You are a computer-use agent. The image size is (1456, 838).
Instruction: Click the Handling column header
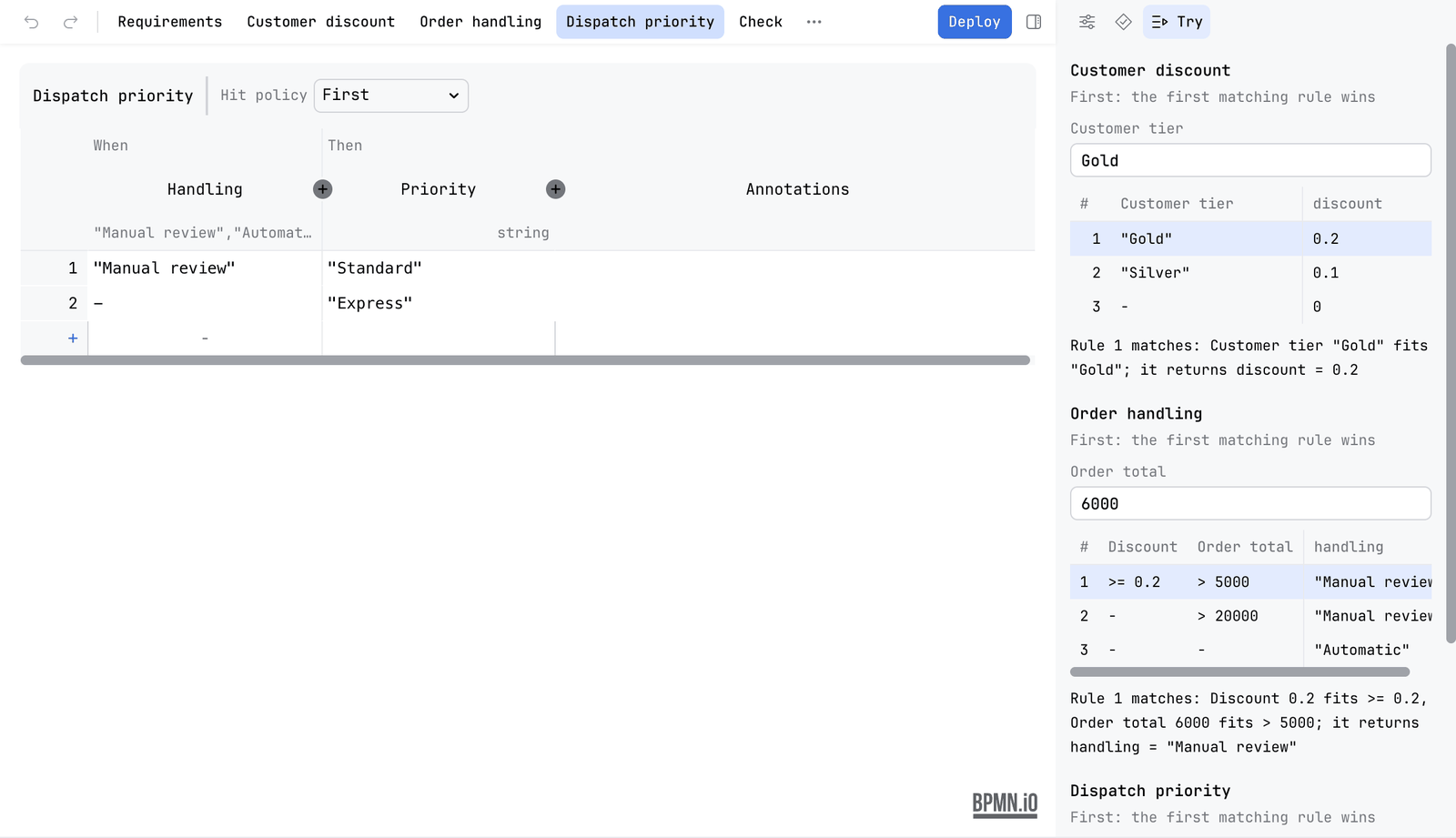coord(205,189)
